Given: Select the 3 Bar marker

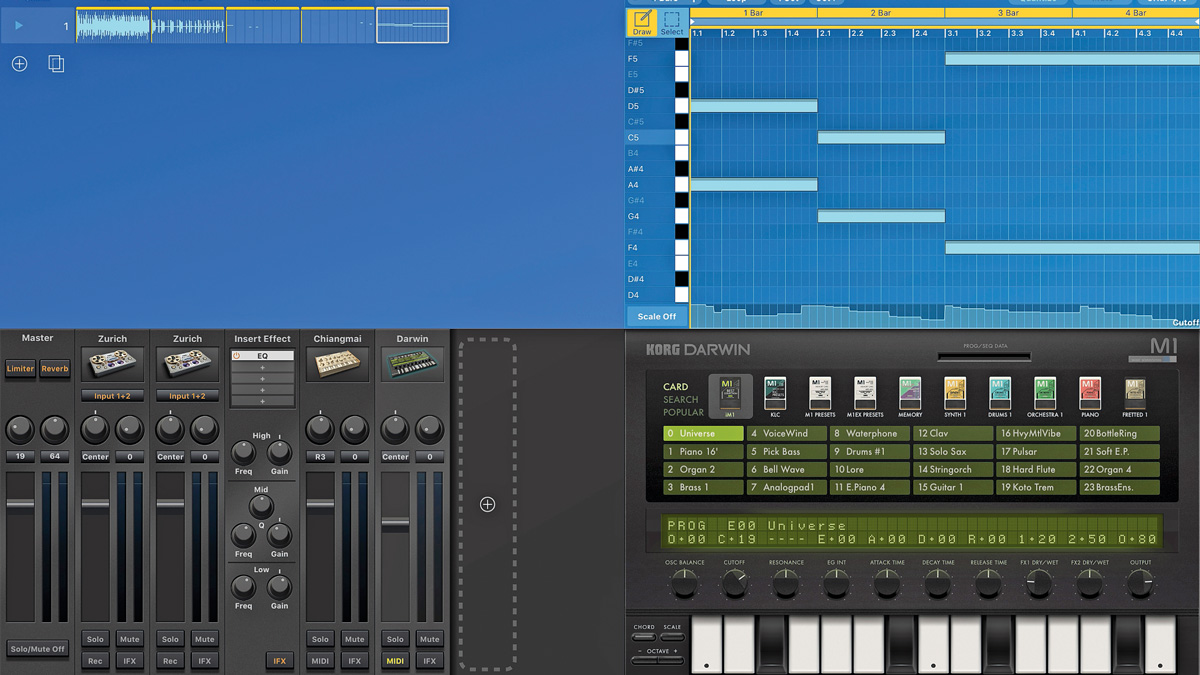Looking at the screenshot, I should pos(1008,13).
